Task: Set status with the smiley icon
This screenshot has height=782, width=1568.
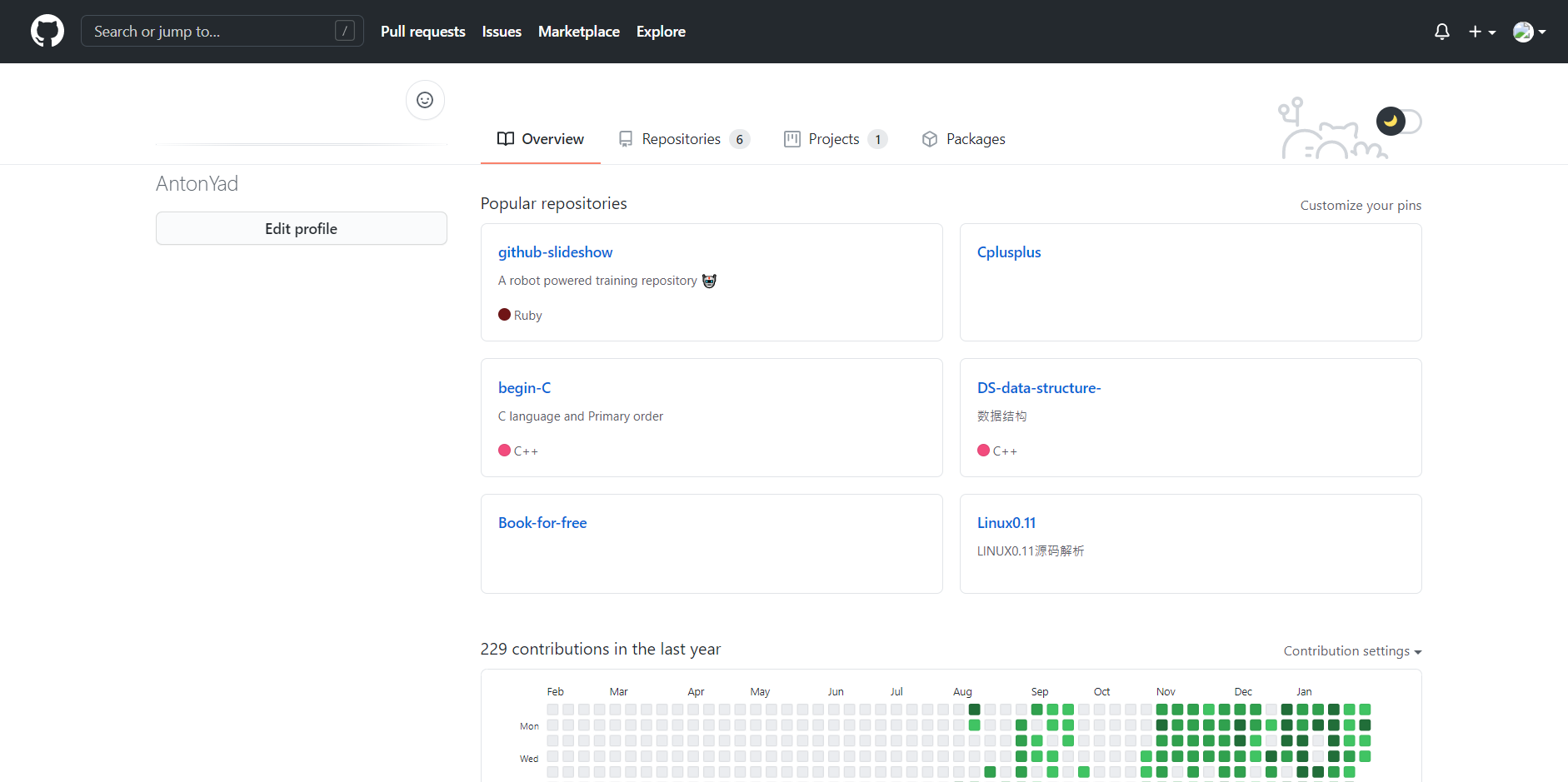Action: pos(425,100)
